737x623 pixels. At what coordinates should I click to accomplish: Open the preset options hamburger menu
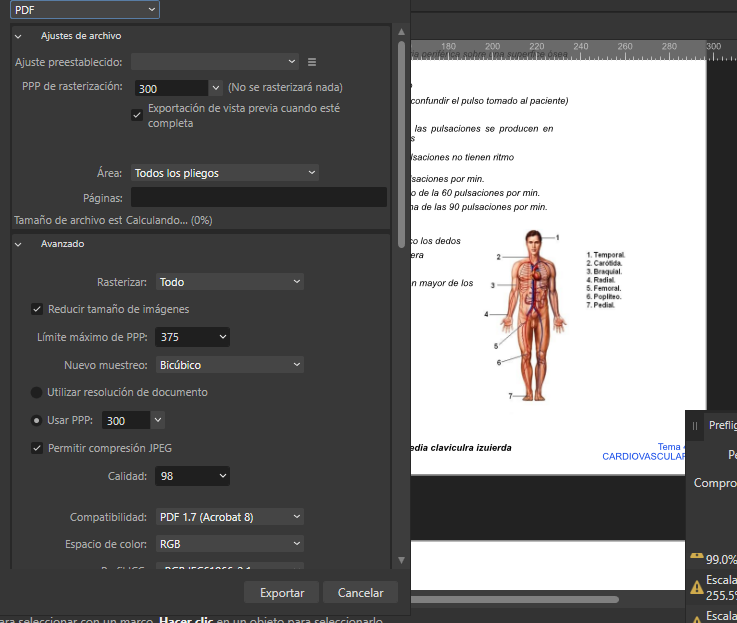tap(312, 62)
